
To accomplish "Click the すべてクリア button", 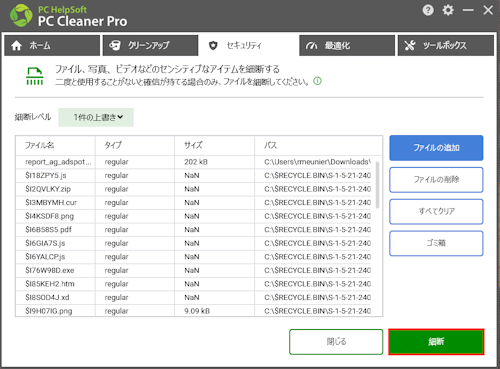I will click(x=436, y=211).
